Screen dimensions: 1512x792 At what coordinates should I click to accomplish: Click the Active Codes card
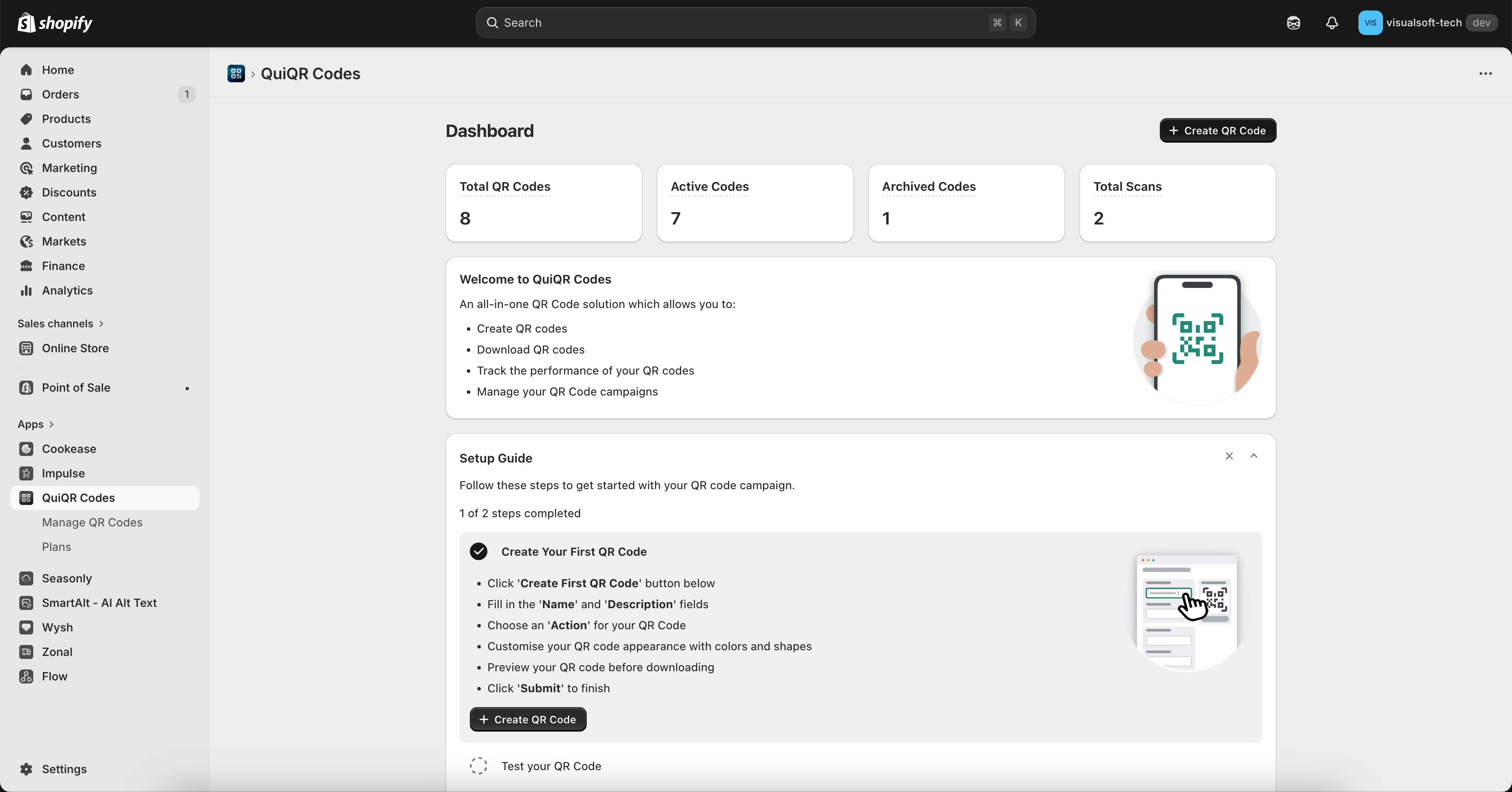coord(755,203)
